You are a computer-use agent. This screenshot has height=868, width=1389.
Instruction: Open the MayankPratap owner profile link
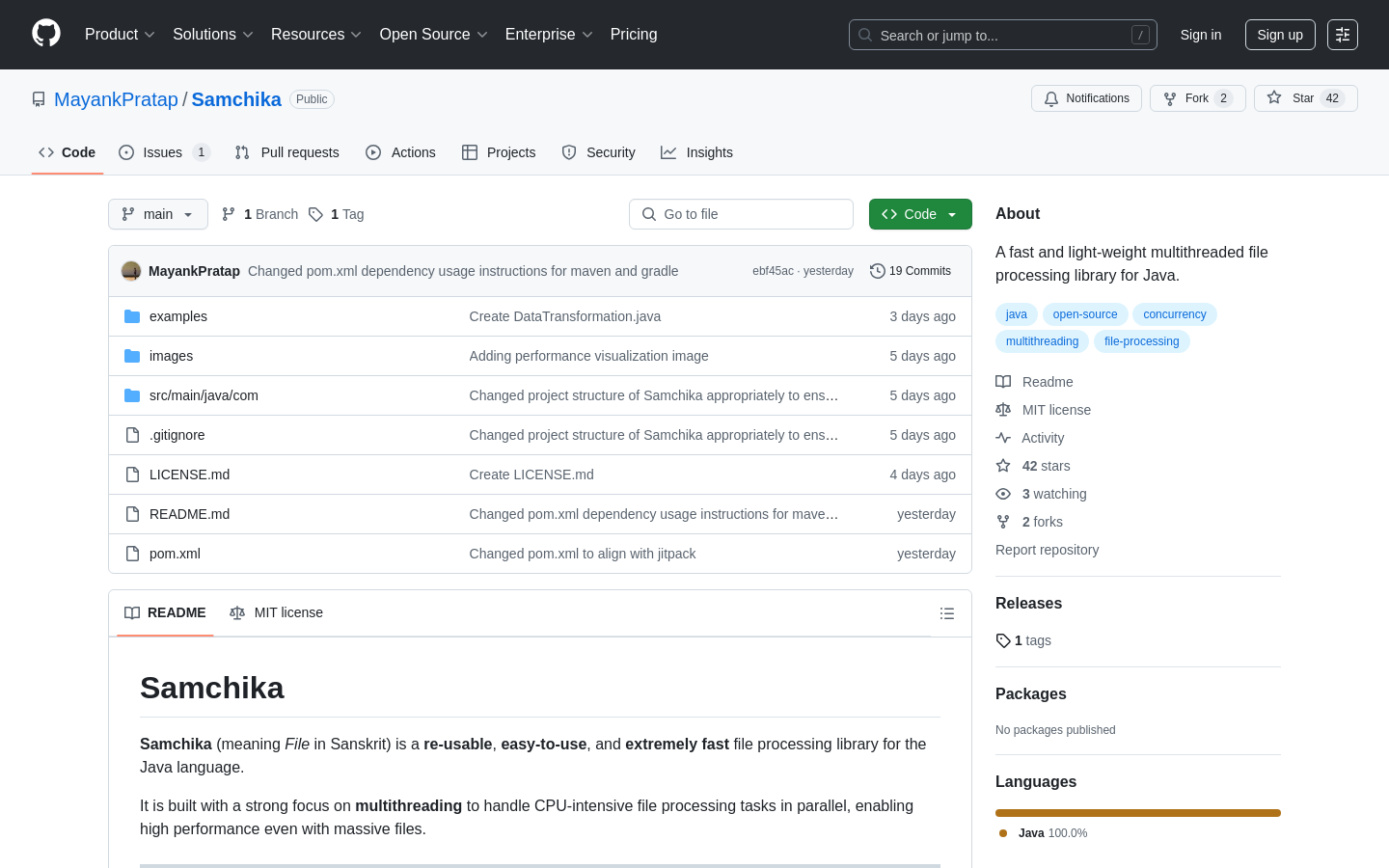tap(116, 99)
